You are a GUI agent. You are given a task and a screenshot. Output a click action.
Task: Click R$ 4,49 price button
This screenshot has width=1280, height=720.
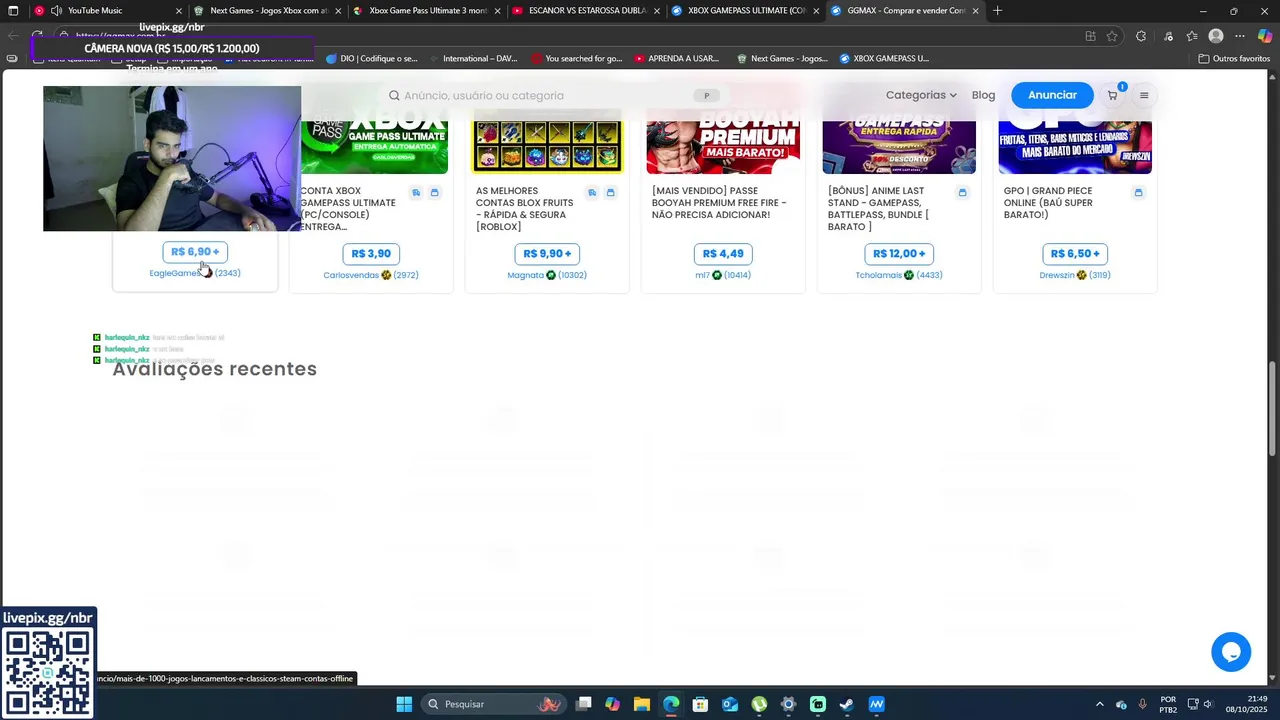(723, 254)
